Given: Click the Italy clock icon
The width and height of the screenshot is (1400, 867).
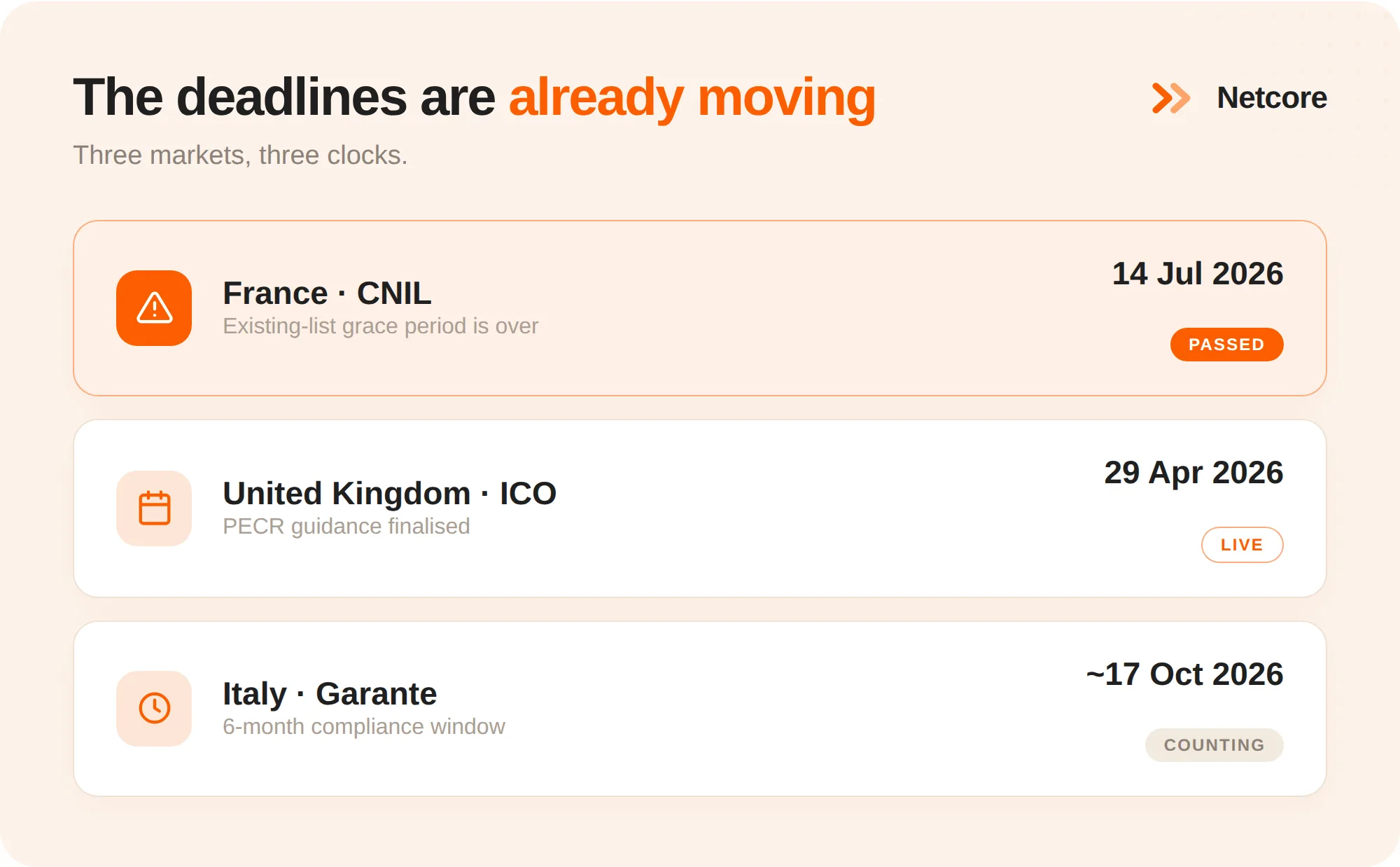Looking at the screenshot, I should coord(154,708).
